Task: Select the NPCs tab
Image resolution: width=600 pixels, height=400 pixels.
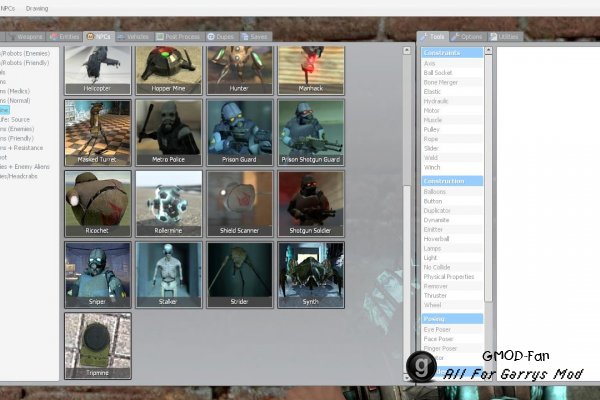Action: [x=99, y=36]
